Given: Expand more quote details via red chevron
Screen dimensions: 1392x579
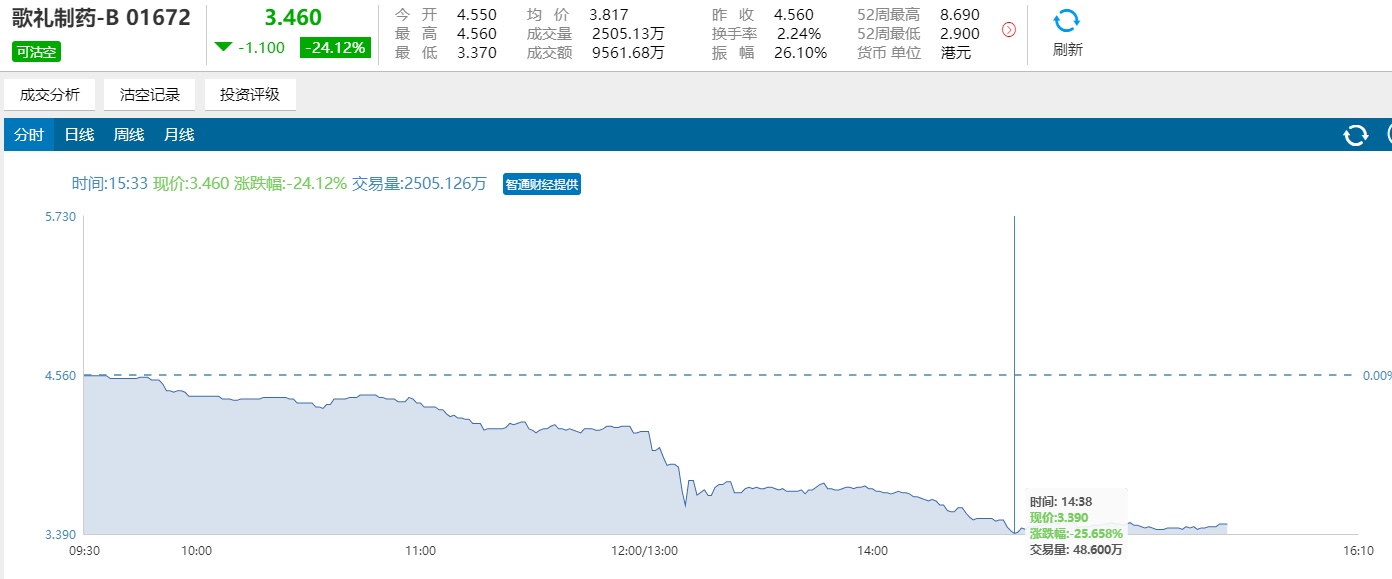Looking at the screenshot, I should tap(1008, 30).
